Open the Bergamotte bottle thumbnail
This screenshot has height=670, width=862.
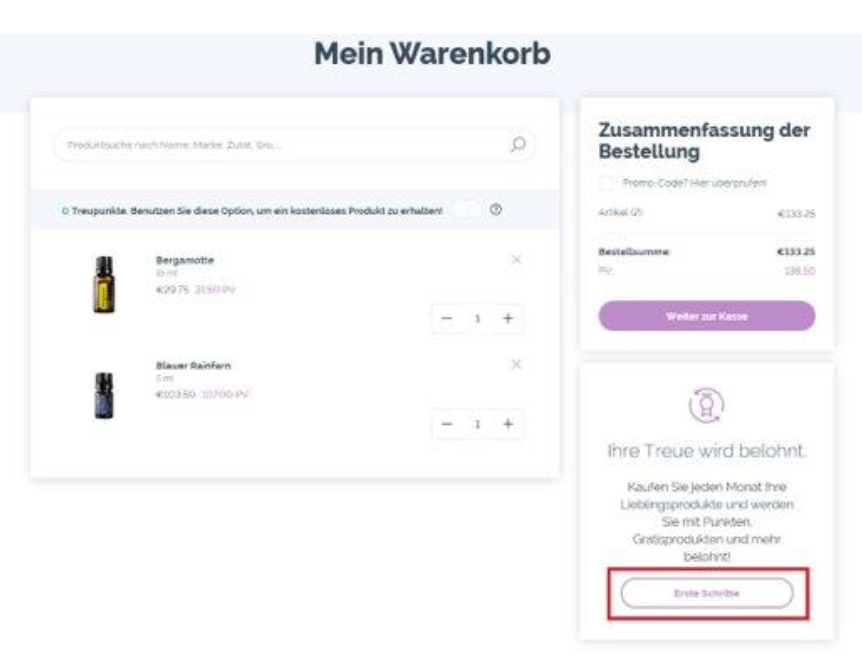tap(103, 285)
